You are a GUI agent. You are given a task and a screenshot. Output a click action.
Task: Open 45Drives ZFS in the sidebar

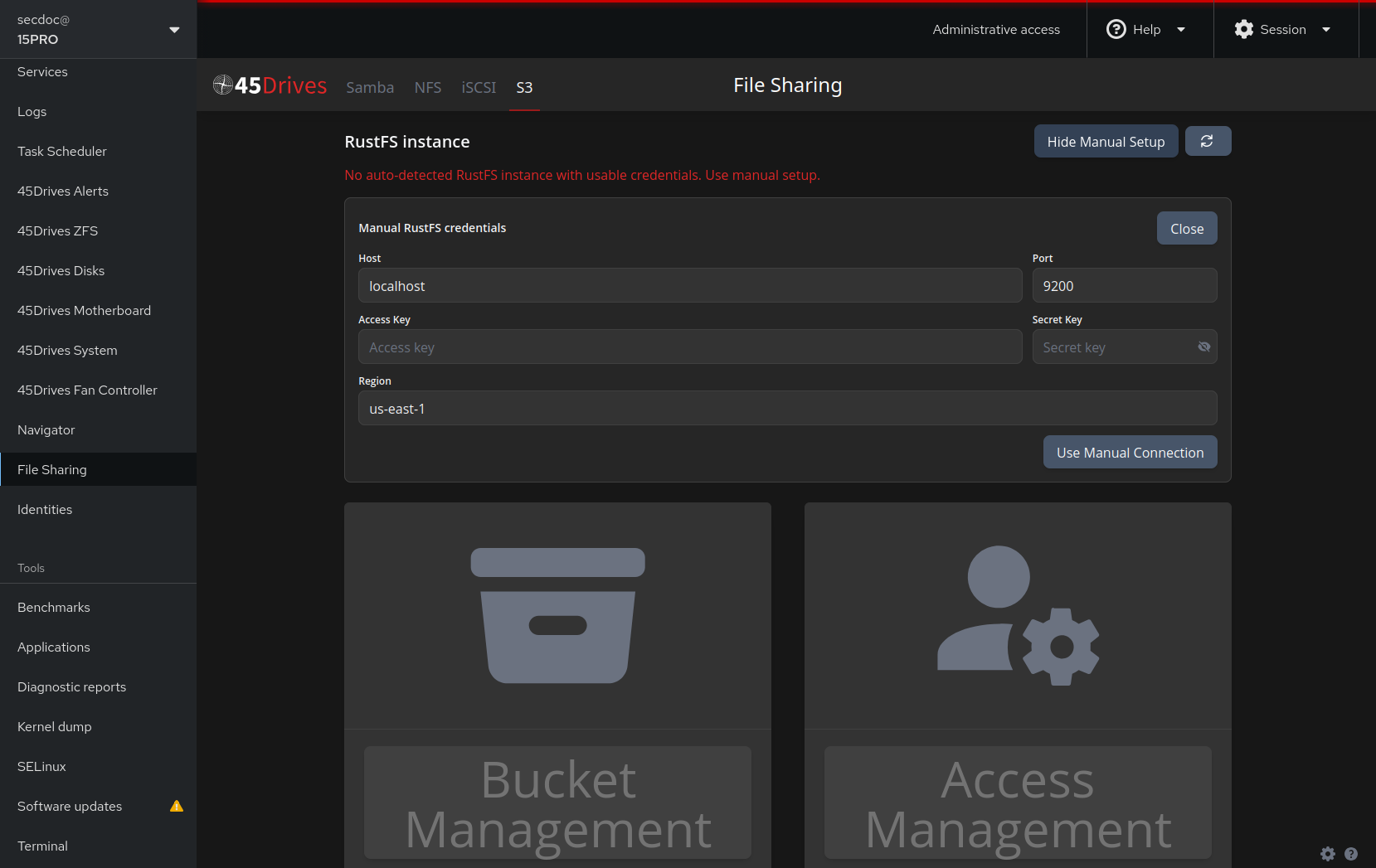[98, 231]
